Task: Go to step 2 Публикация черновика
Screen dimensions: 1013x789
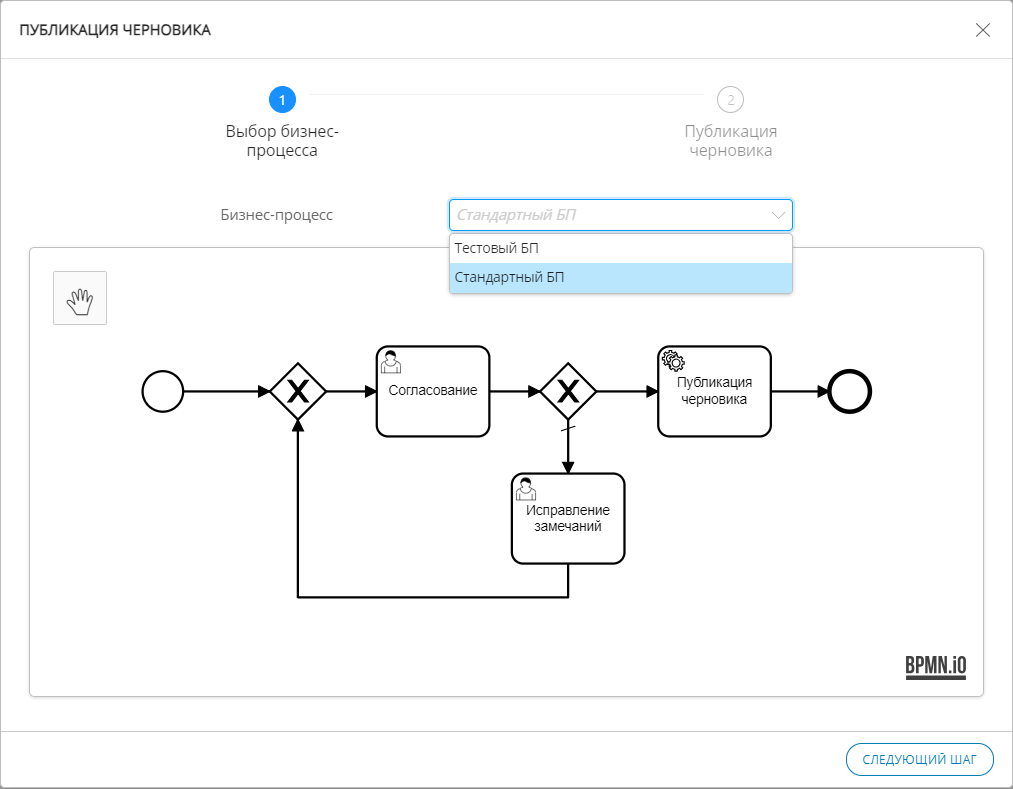Action: tap(730, 100)
